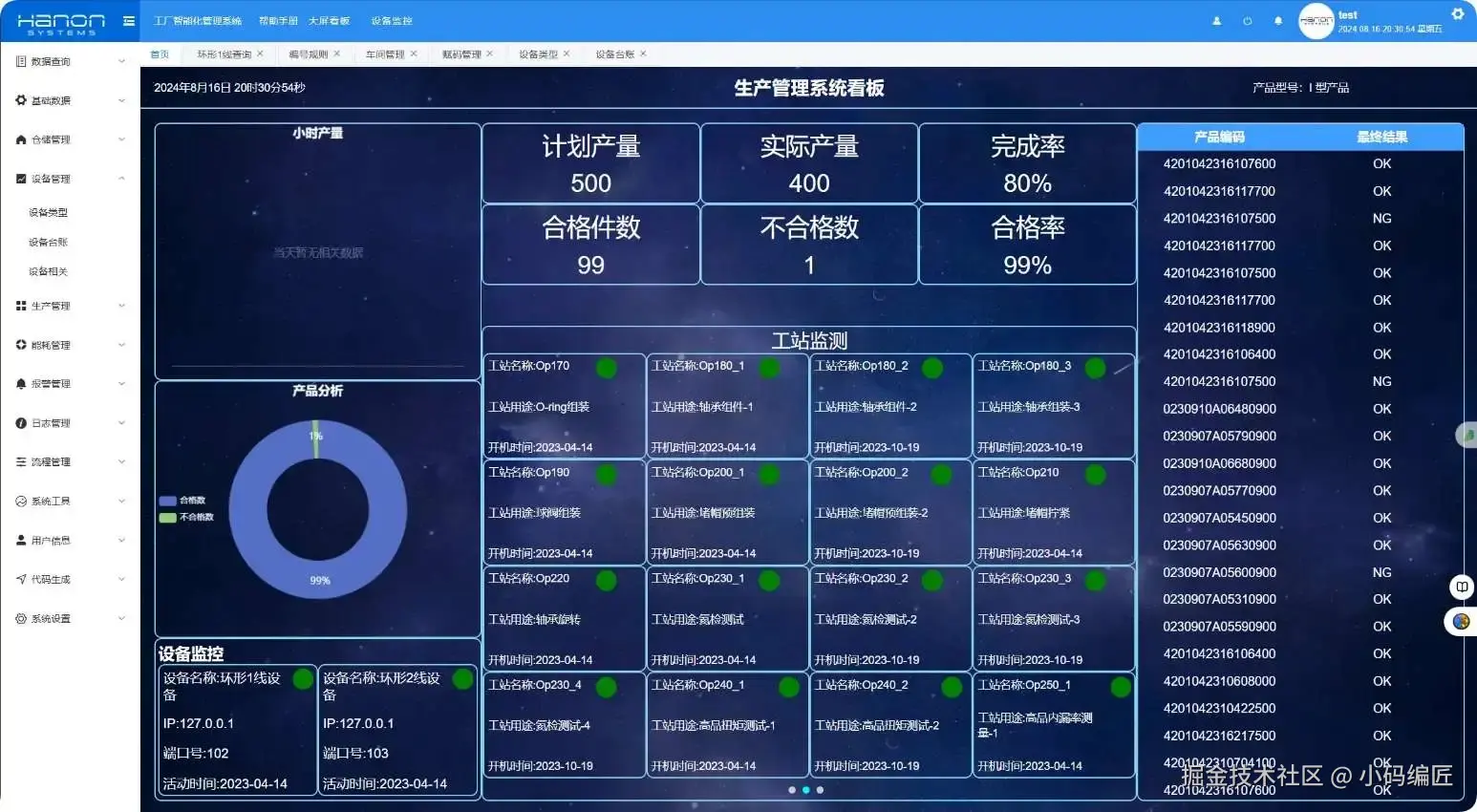Click the Hanon Systems logo
This screenshot has height=812, width=1477.
(61, 23)
